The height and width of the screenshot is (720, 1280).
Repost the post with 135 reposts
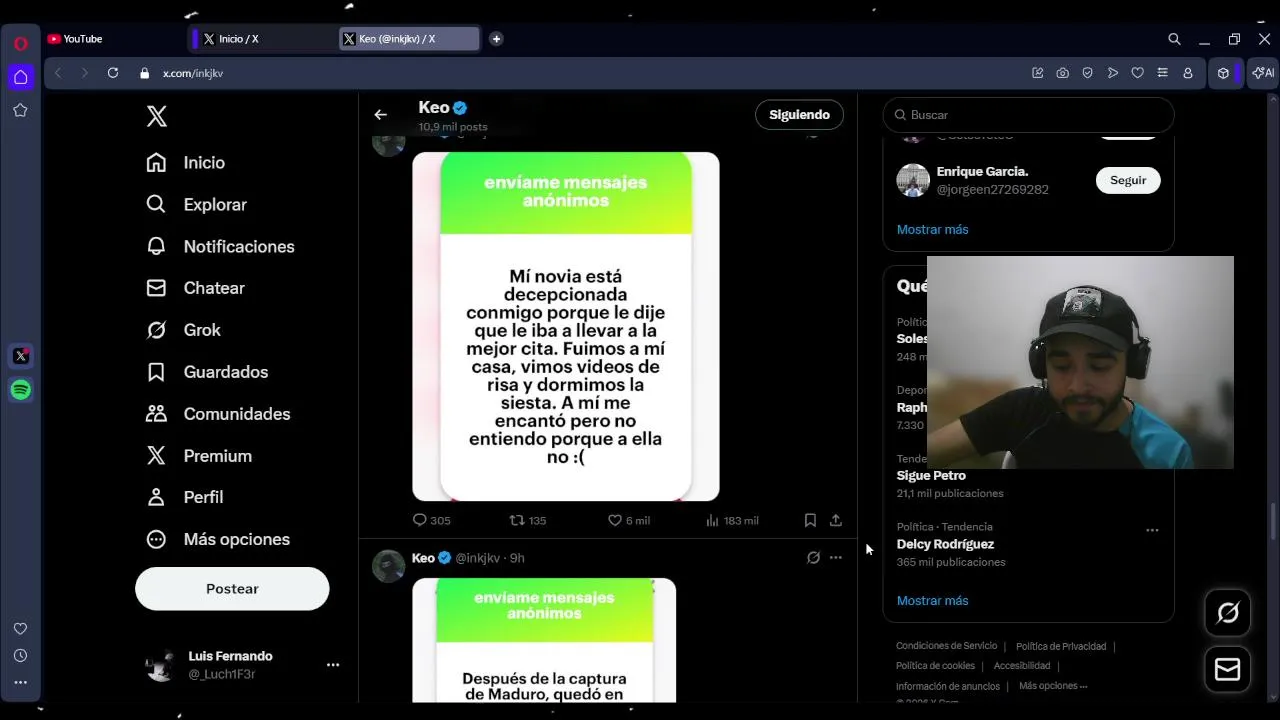(527, 520)
